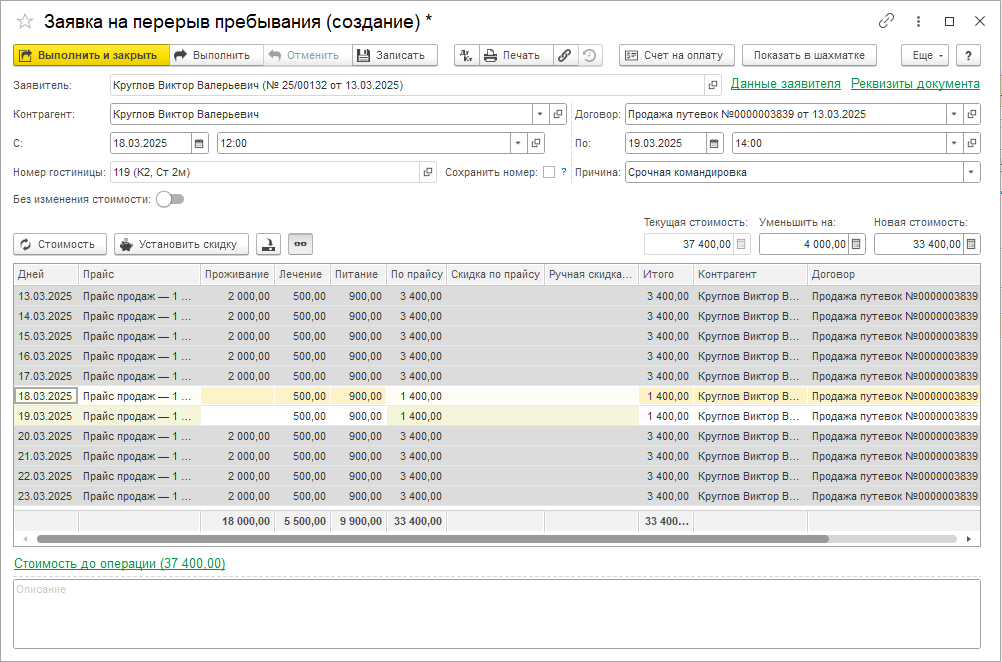
Task: Toggle the Без изменения стоимости switch
Action: coord(170,199)
